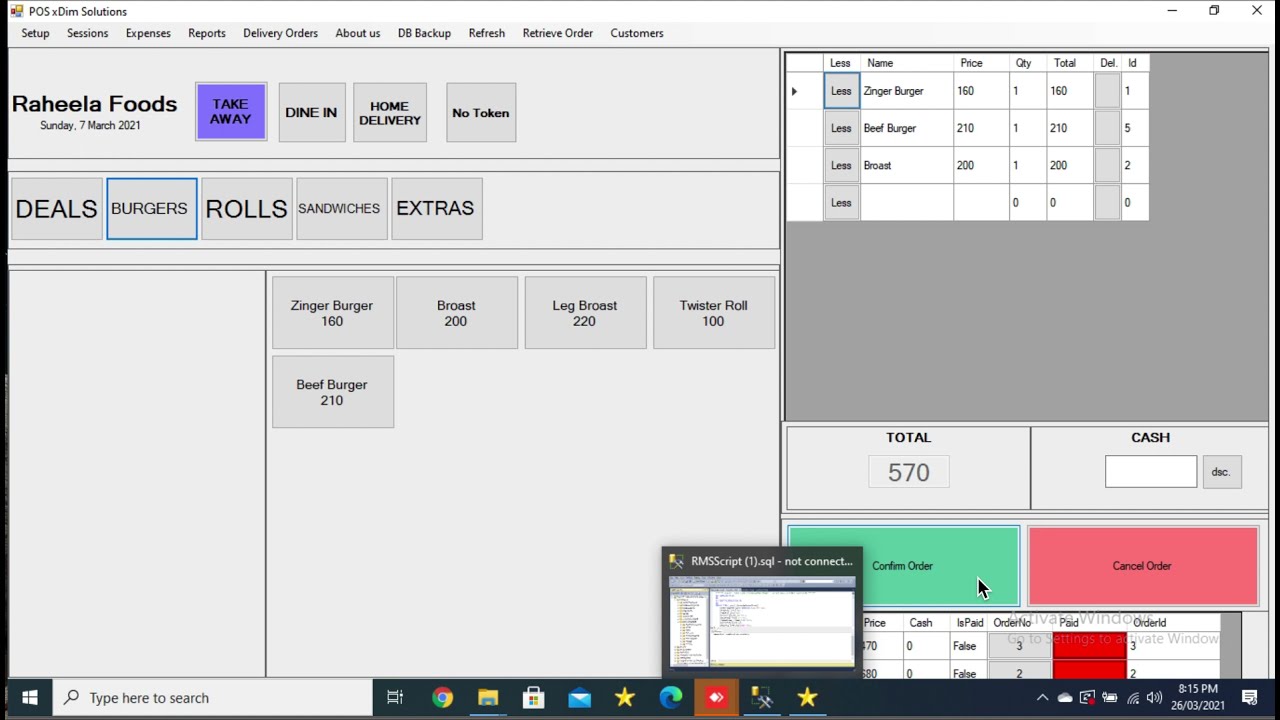Select the HOME DELIVERY order type
The height and width of the screenshot is (720, 1280).
coord(390,112)
